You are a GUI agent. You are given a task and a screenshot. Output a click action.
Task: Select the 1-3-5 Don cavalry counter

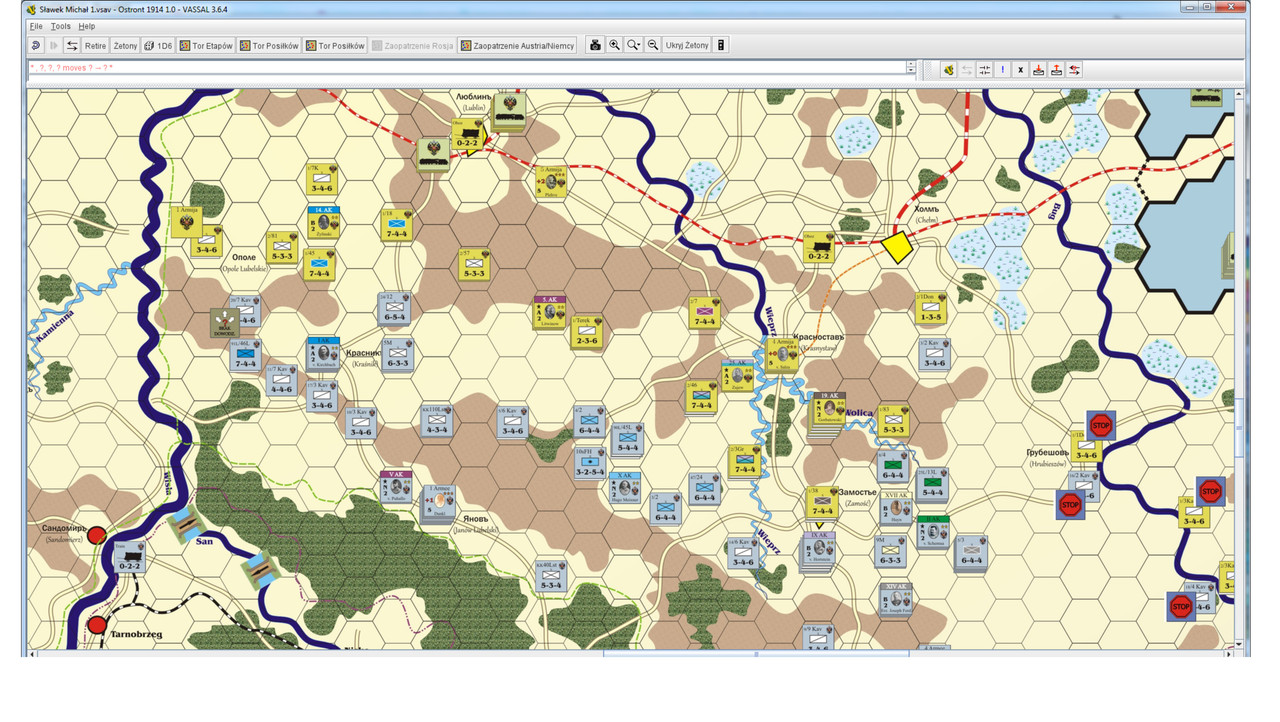[x=931, y=308]
